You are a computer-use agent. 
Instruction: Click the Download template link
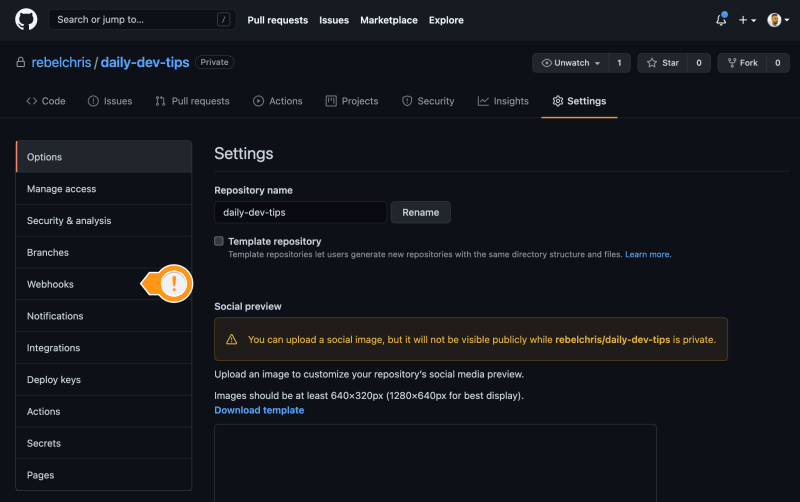point(259,410)
